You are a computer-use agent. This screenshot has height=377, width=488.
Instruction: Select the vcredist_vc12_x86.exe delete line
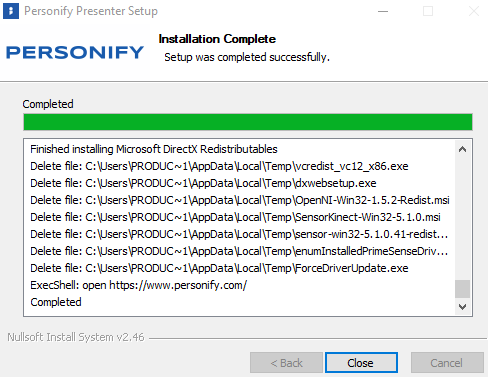[219, 166]
